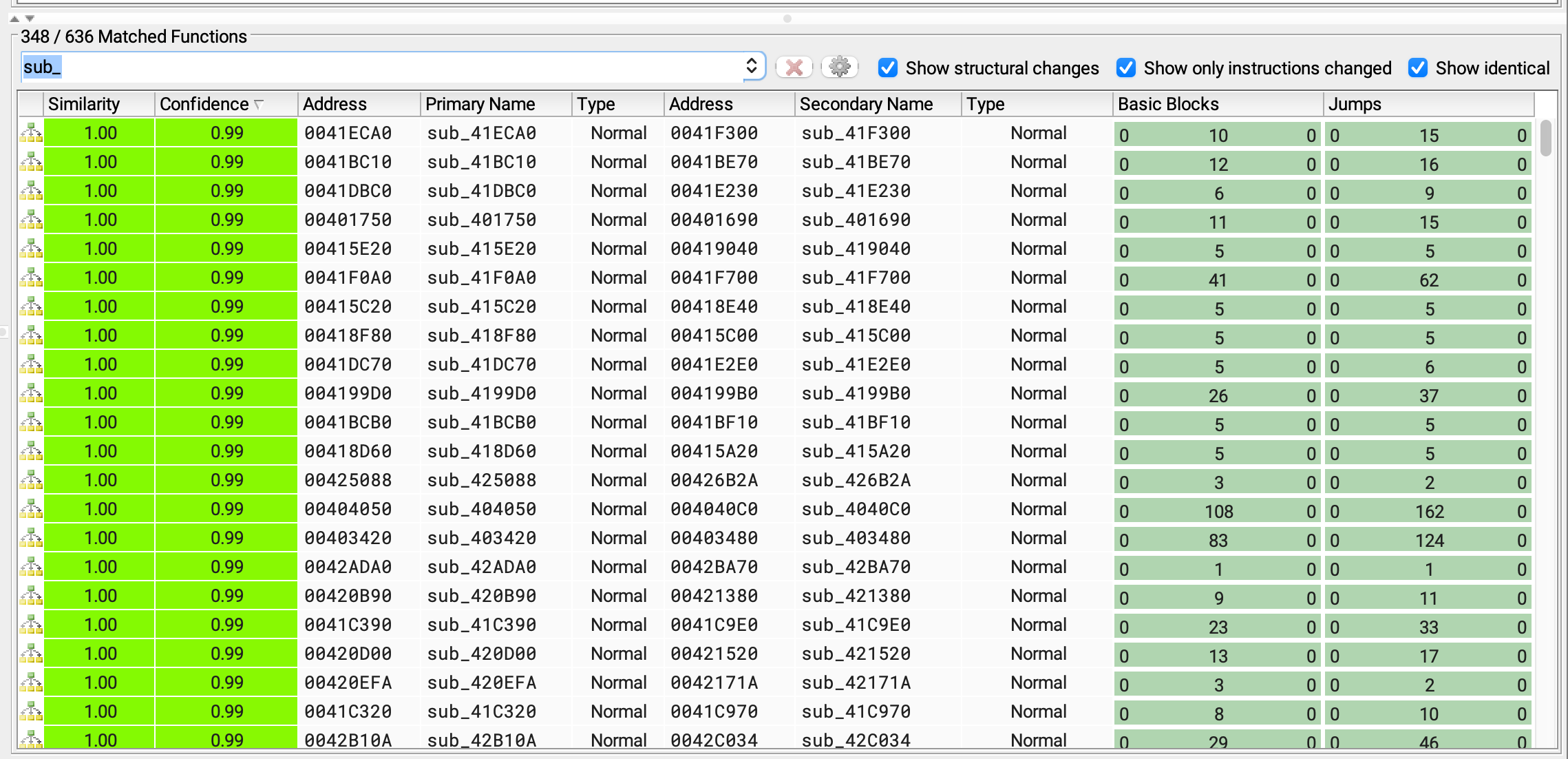Viewport: 1568px width, 759px height.
Task: Click flow graph icon in sub_425088 row
Action: 31,480
